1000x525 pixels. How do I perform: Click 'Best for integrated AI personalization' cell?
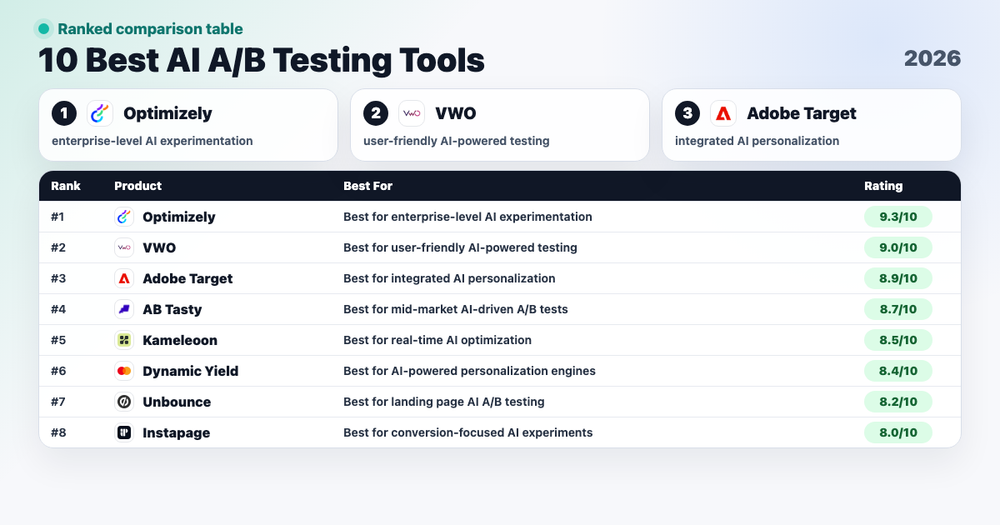click(x=449, y=278)
